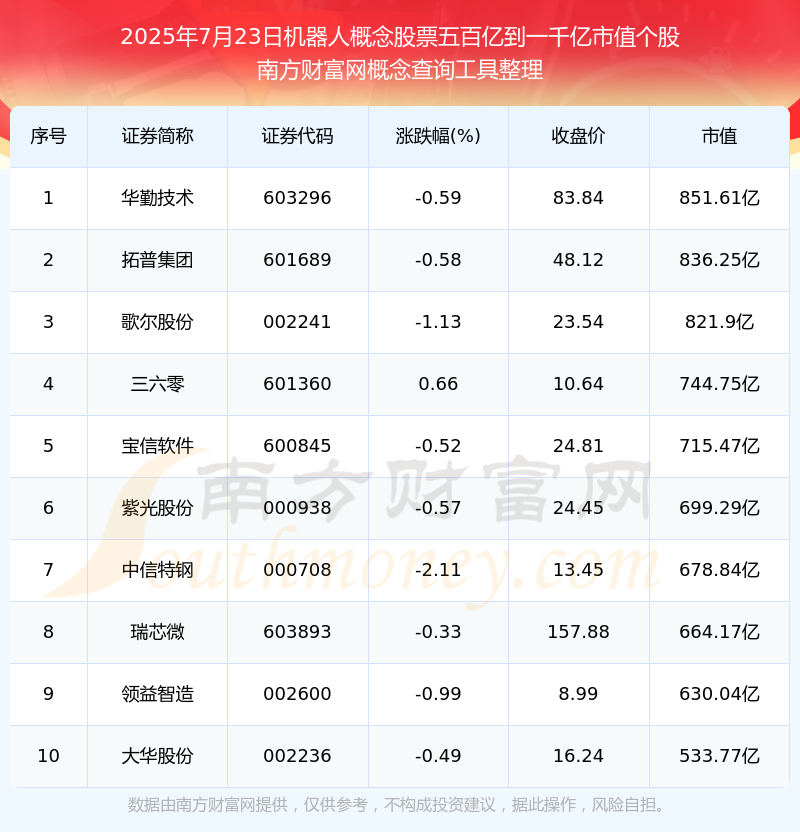800x832 pixels.
Task: Click closing price 48.12
Action: 578,260
